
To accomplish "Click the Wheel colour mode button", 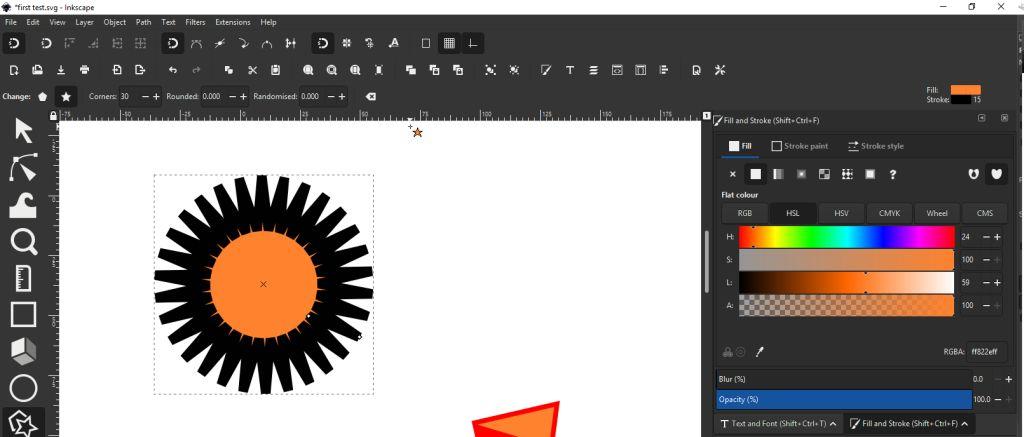I will click(937, 213).
